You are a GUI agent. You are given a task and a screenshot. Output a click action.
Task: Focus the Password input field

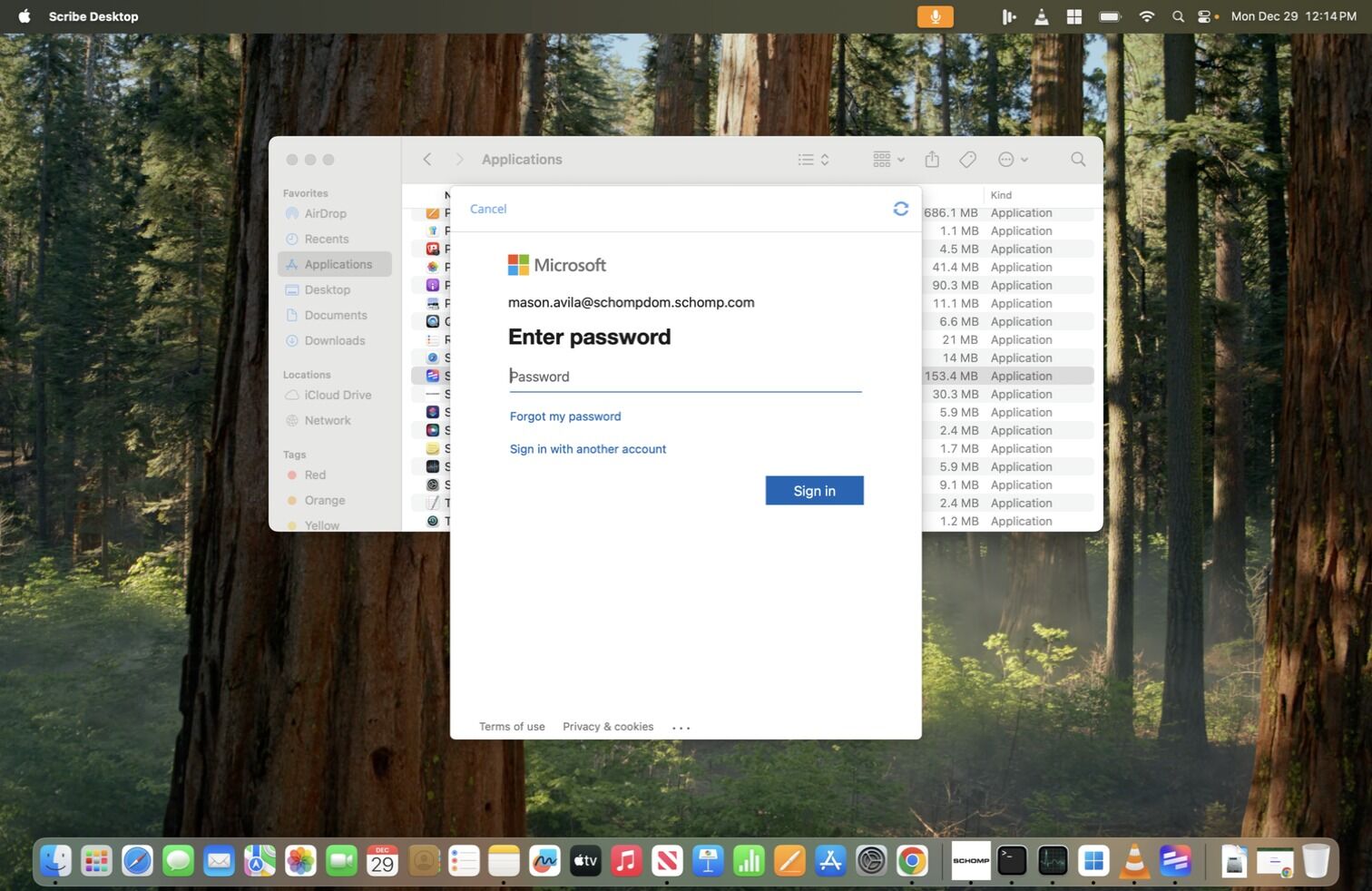[685, 377]
